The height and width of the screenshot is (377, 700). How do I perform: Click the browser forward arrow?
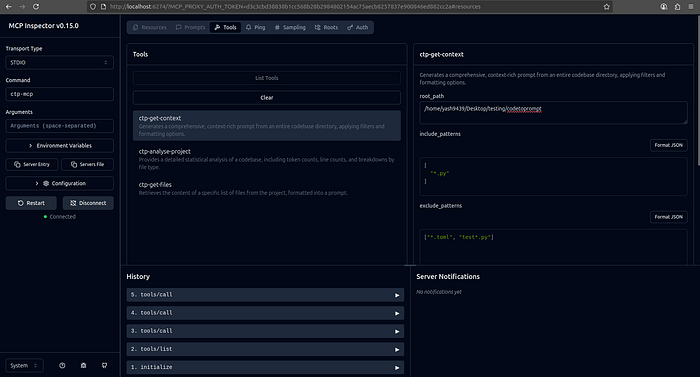pos(22,7)
